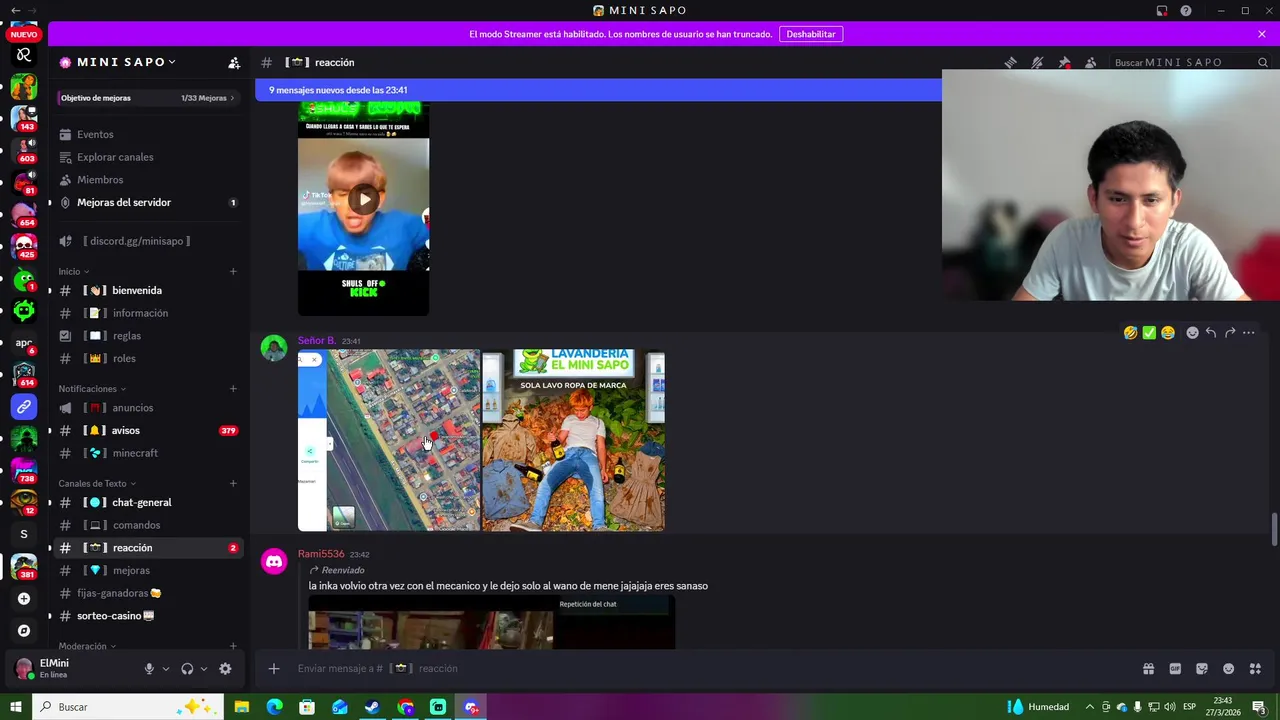React with the green checkmark emoji
1280x720 pixels.
[1149, 333]
